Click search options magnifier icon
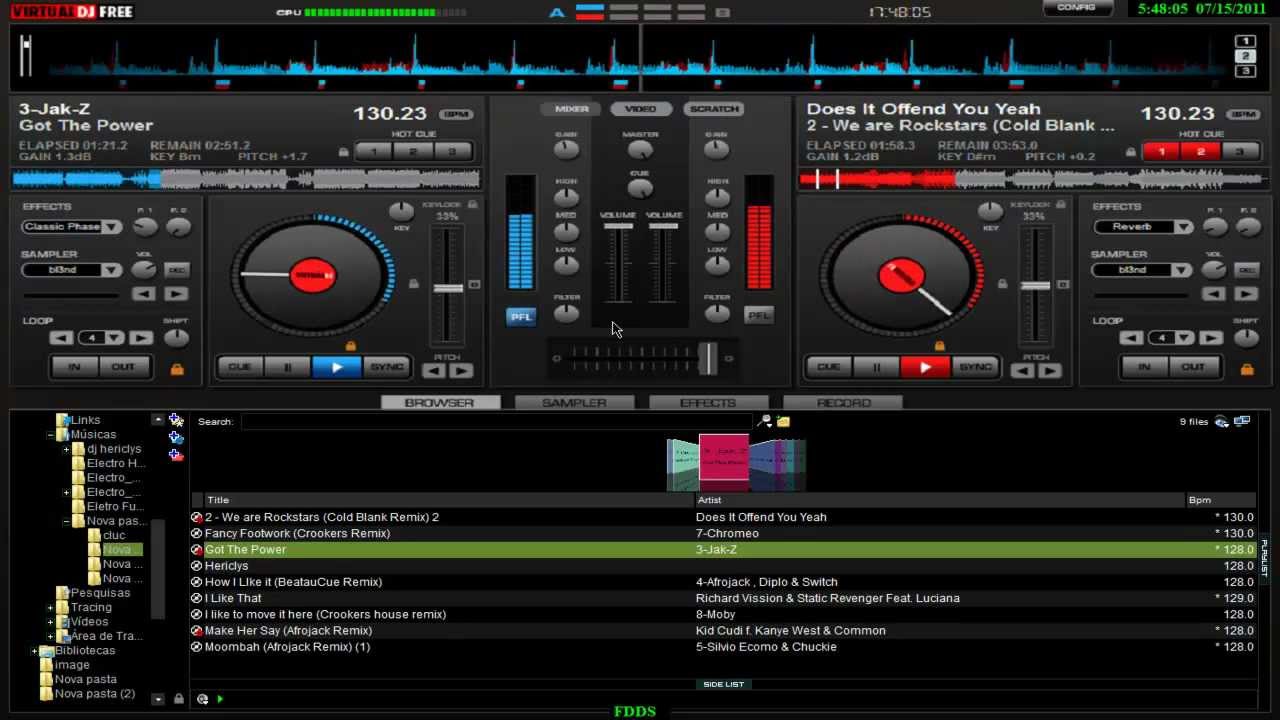1280x720 pixels. pyautogui.click(x=766, y=422)
